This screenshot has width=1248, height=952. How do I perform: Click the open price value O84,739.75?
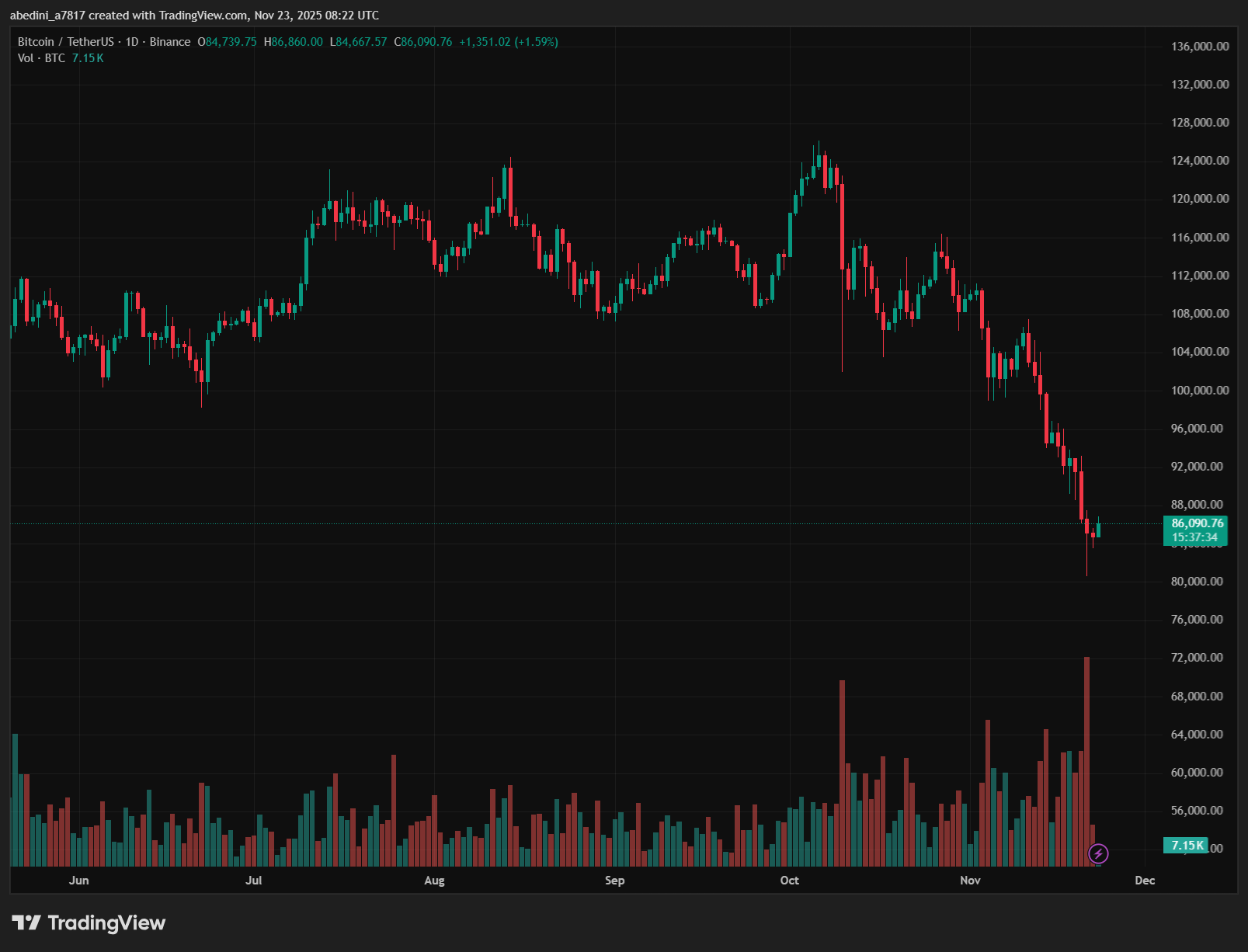point(227,42)
